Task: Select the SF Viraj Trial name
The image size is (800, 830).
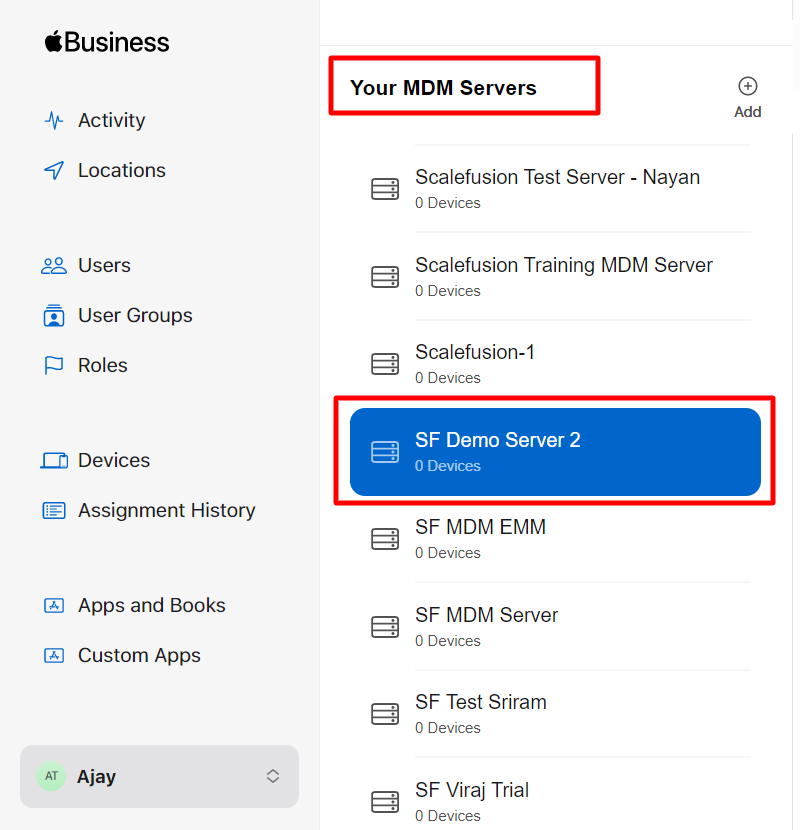Action: pos(472,790)
